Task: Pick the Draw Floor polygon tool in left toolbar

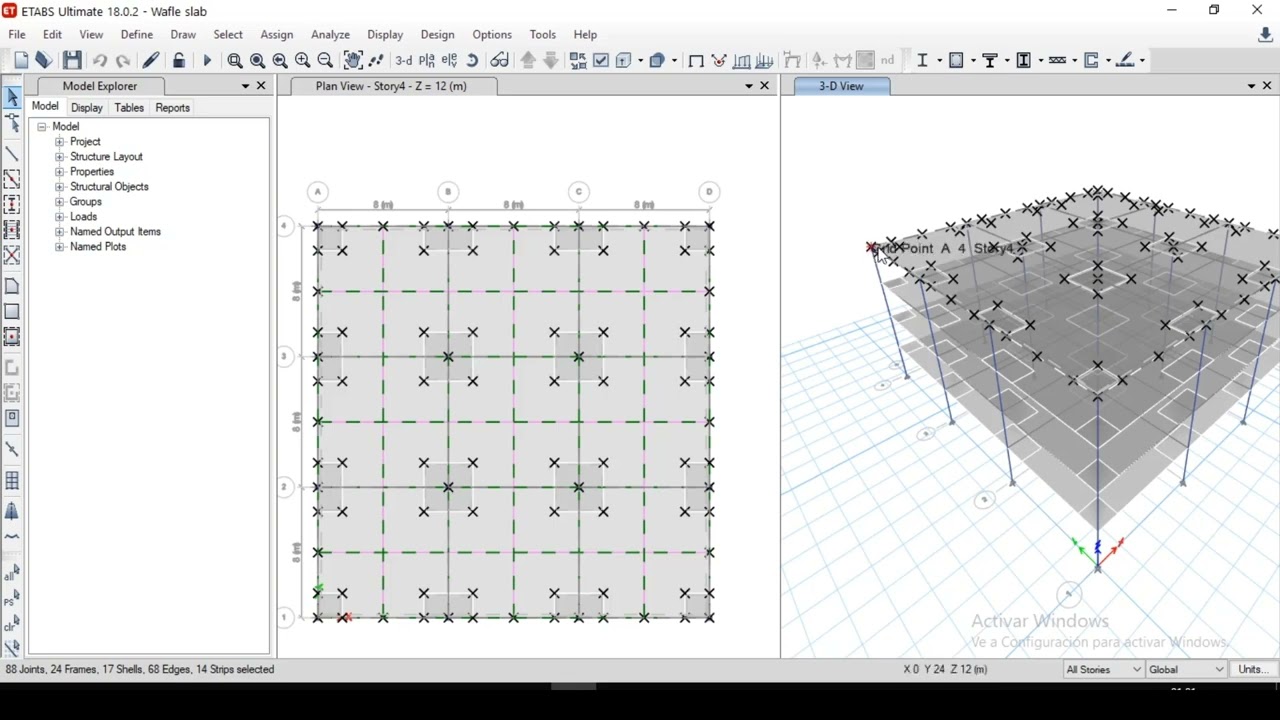Action: pyautogui.click(x=12, y=286)
